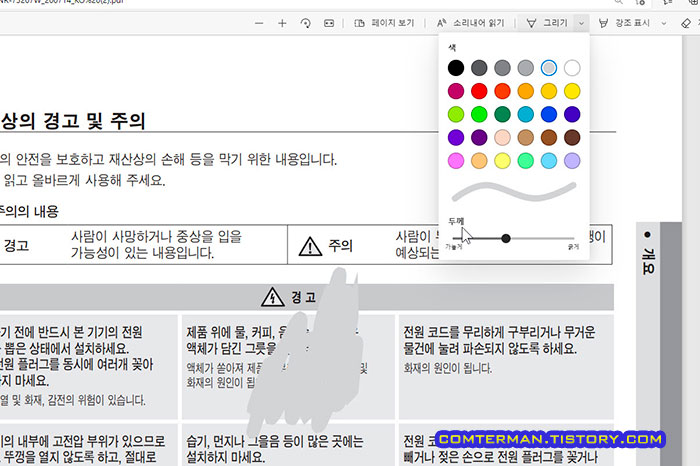Choose the orange swatch
The height and width of the screenshot is (466, 700).
(x=525, y=91)
